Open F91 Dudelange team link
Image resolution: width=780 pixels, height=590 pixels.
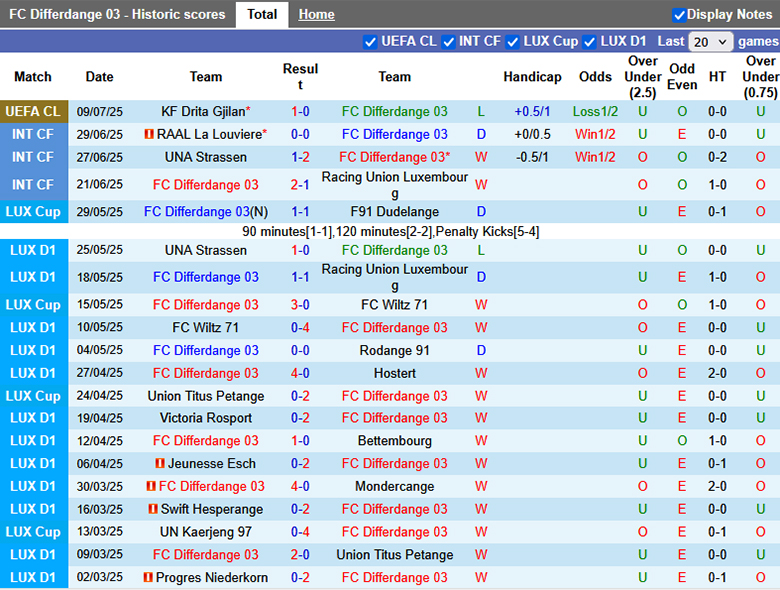coord(394,212)
